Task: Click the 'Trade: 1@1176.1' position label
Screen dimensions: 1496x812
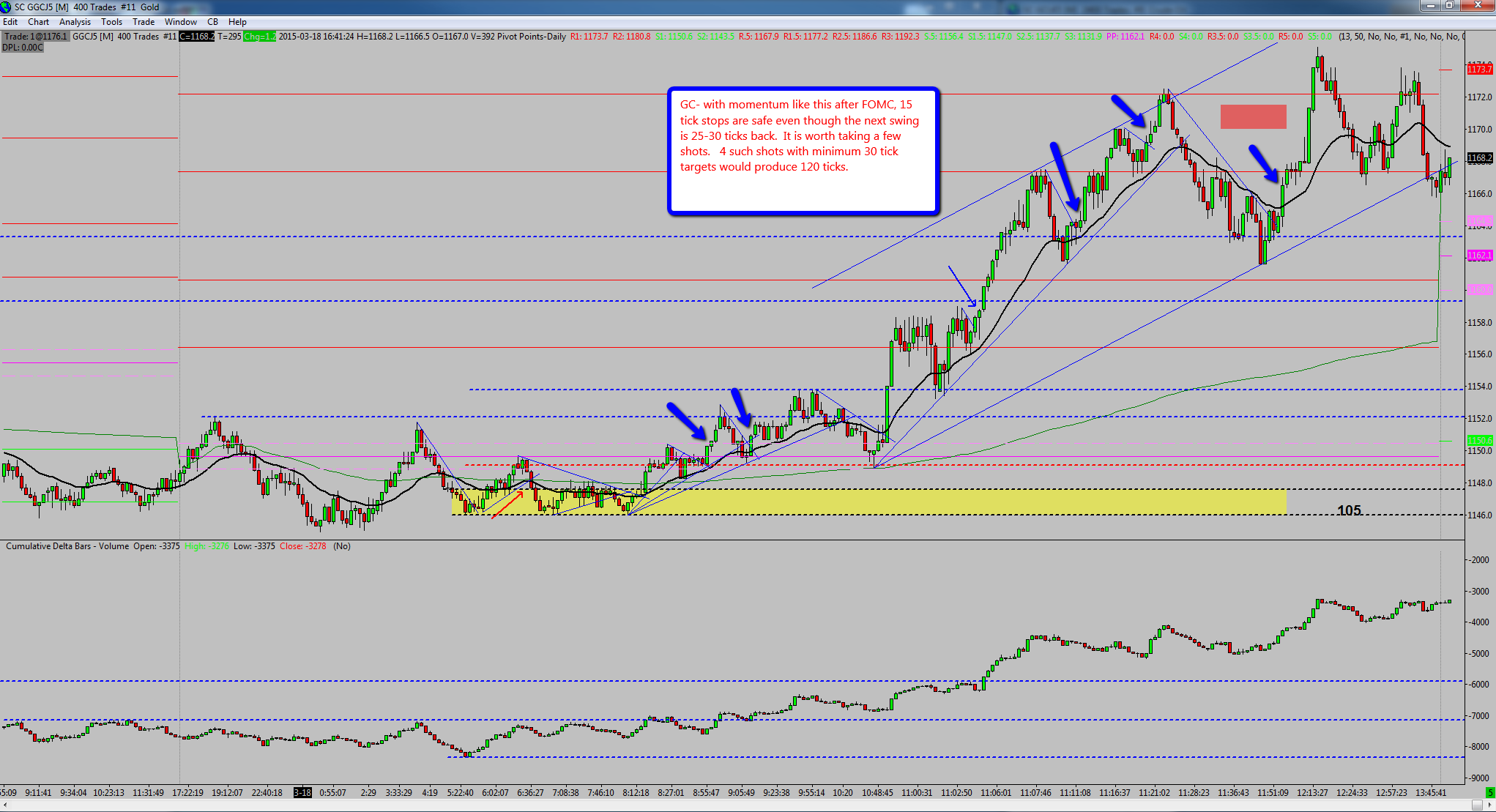Action: point(36,37)
